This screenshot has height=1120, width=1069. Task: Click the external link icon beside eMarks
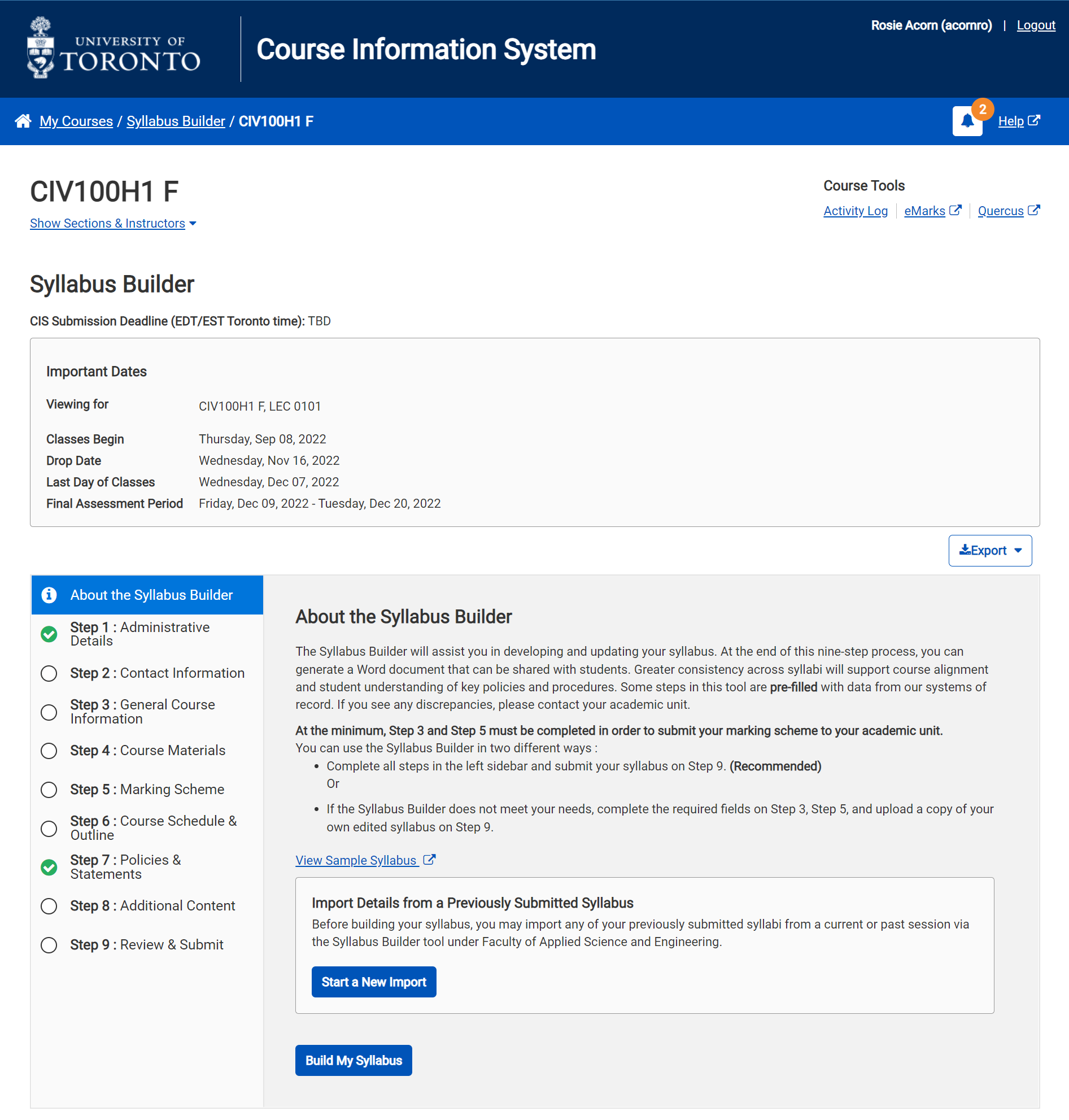pyautogui.click(x=955, y=210)
